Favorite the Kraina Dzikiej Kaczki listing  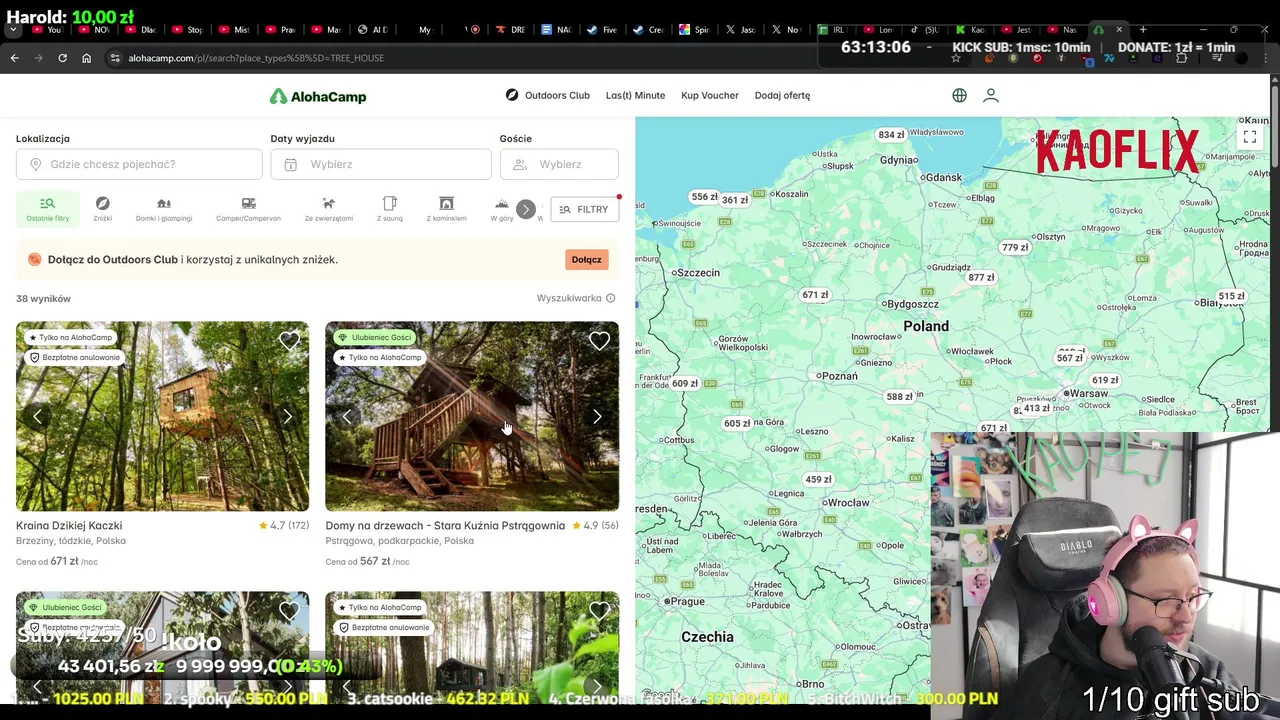[289, 342]
